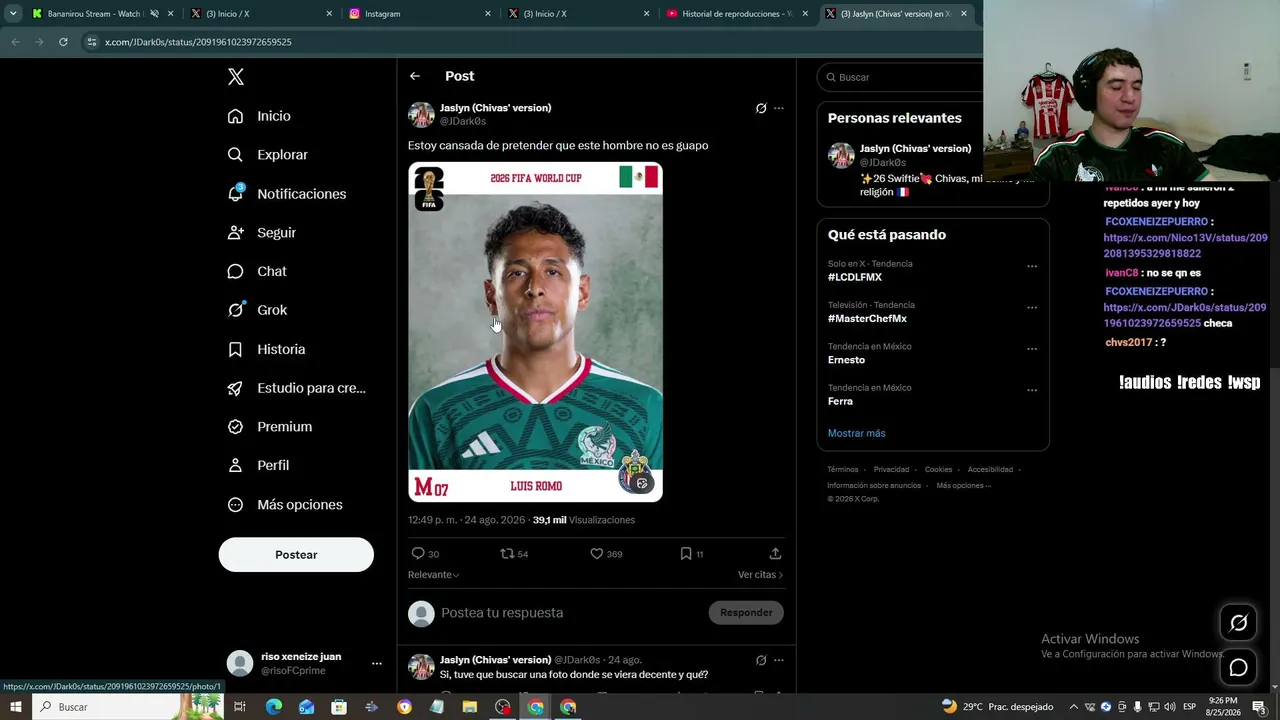The image size is (1280, 720).
Task: Open the riso xeneize juan account menu
Action: pos(376,663)
